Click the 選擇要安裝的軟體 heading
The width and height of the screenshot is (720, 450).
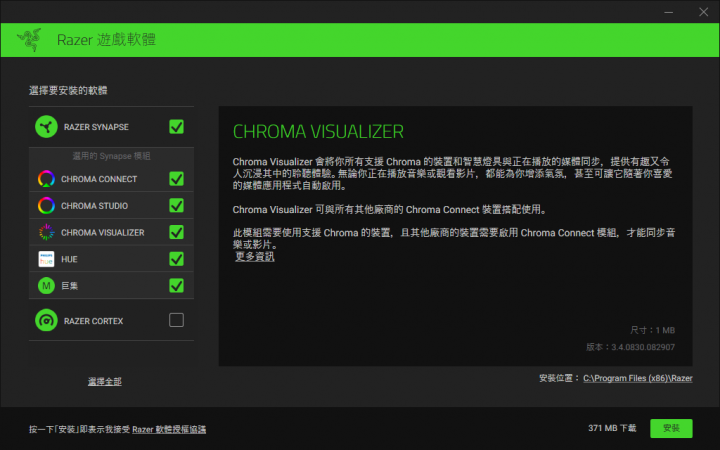(x=68, y=90)
